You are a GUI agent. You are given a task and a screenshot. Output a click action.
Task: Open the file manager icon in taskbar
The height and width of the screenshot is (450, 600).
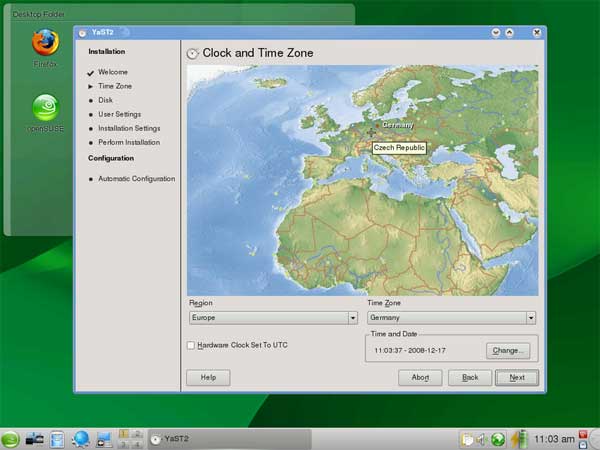[58, 438]
